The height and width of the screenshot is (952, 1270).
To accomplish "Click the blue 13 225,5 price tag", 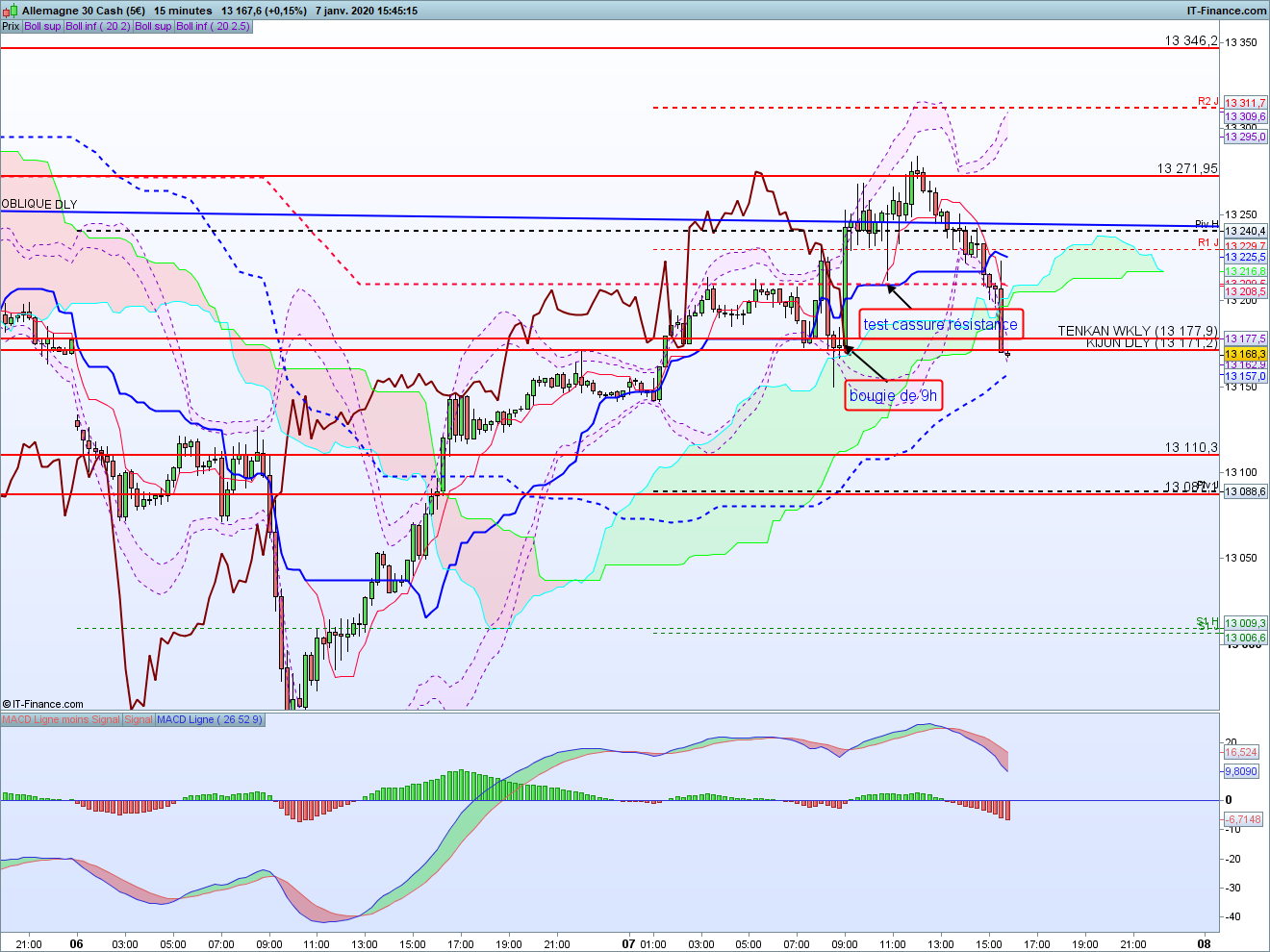I will (1245, 258).
